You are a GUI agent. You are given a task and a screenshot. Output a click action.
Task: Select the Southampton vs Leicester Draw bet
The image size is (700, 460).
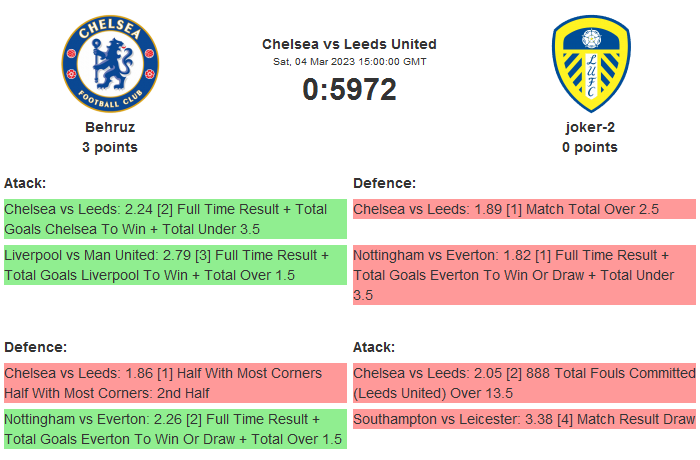click(524, 420)
